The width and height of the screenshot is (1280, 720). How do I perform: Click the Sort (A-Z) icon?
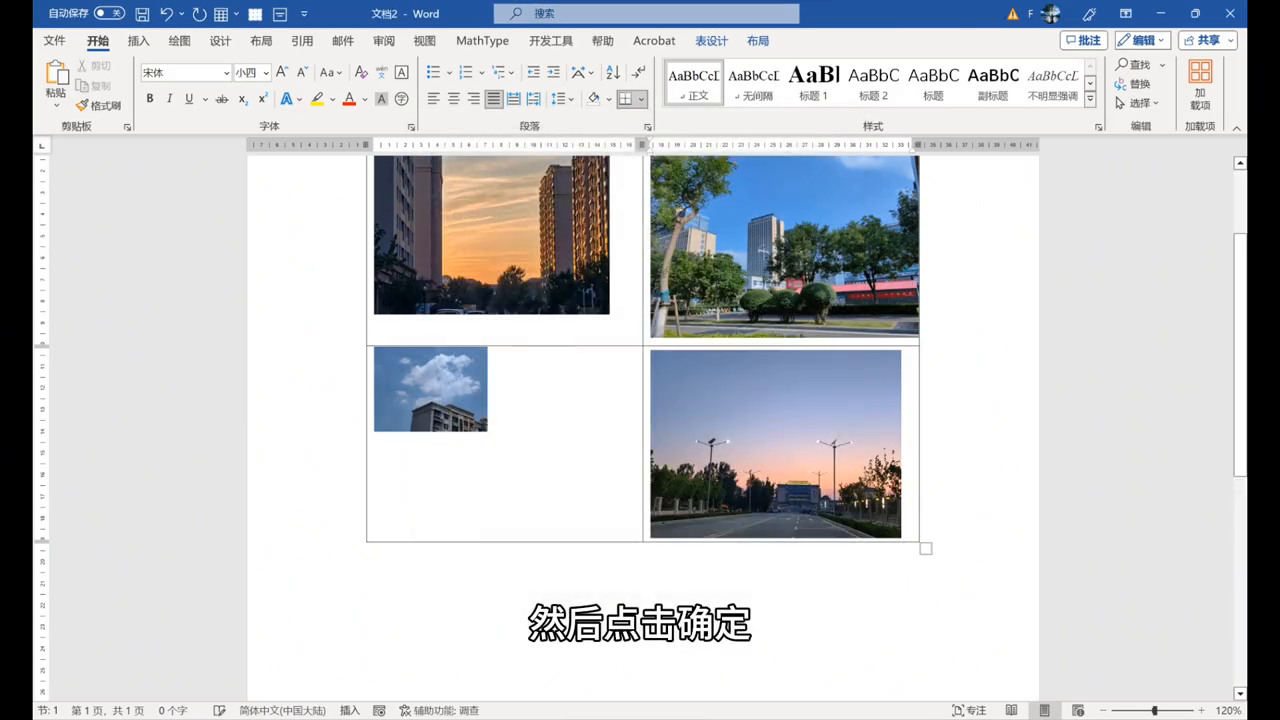[x=613, y=72]
